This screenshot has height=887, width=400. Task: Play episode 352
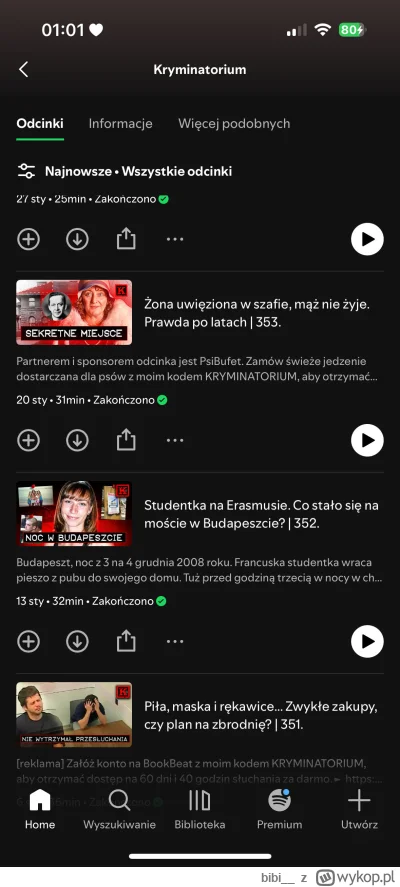(x=367, y=641)
